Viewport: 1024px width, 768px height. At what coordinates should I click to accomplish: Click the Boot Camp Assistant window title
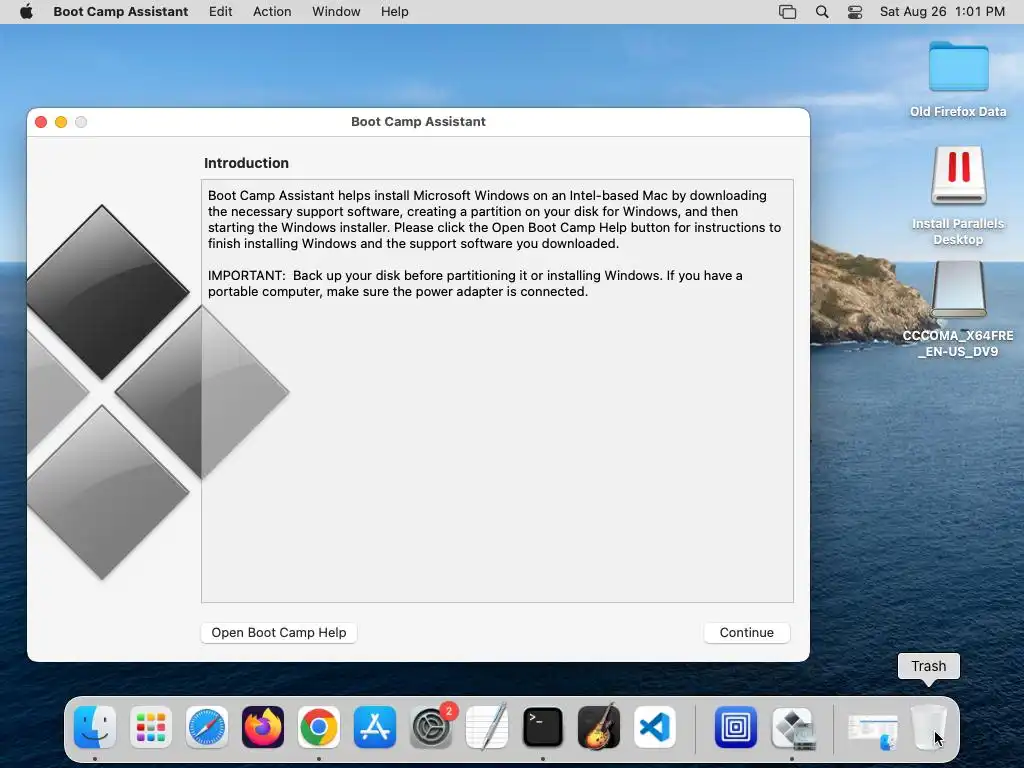[x=419, y=121]
